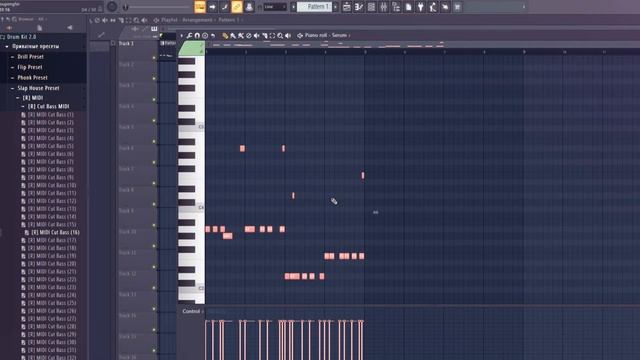
Task: Click the Piano roll - Serum title
Action: click(x=326, y=36)
